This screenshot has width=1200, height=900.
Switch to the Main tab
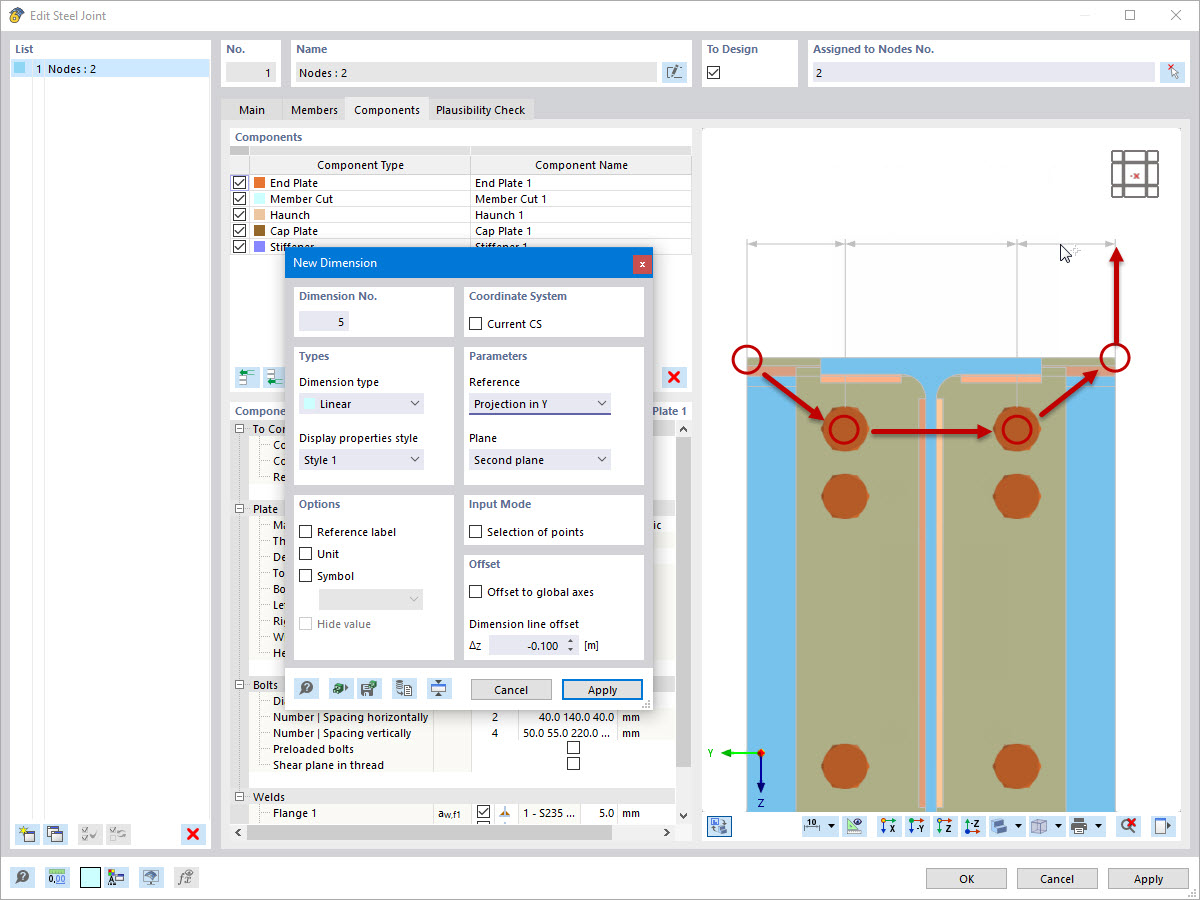pos(252,110)
